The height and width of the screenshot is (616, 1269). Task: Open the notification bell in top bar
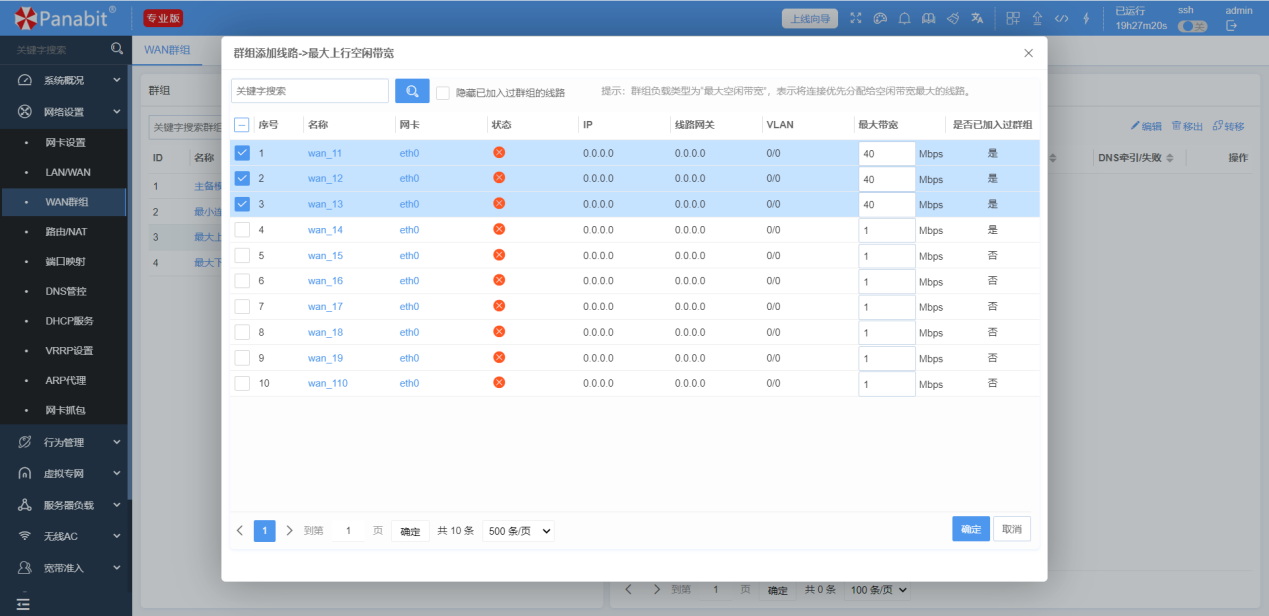click(x=905, y=18)
